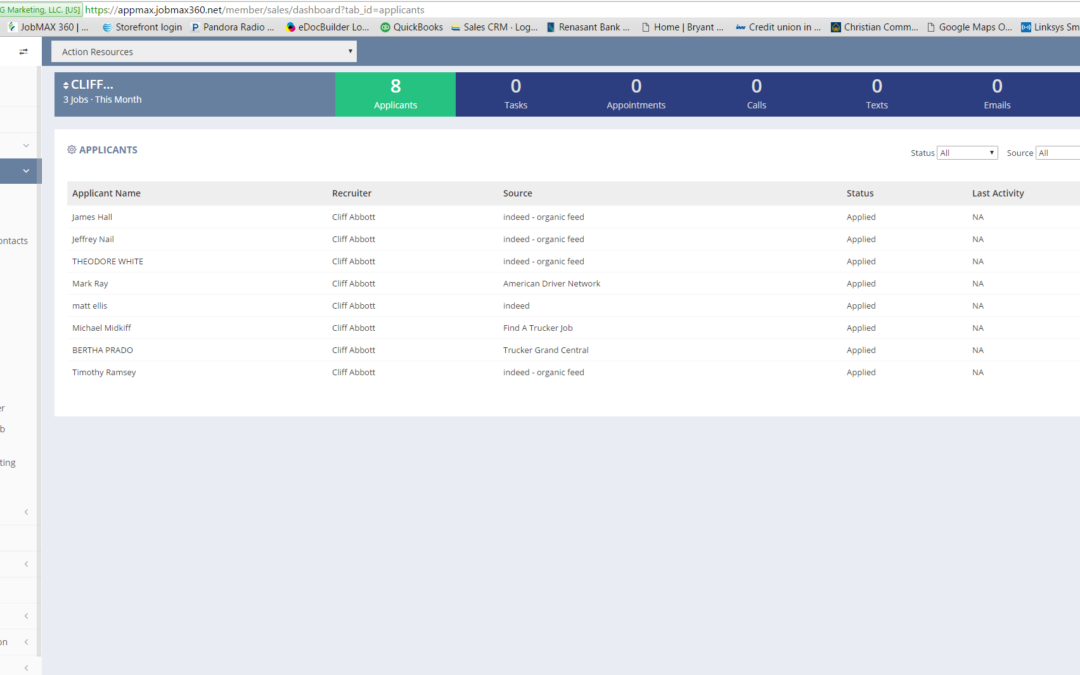Click the gear icon beside APPLICANTS heading

tap(72, 150)
